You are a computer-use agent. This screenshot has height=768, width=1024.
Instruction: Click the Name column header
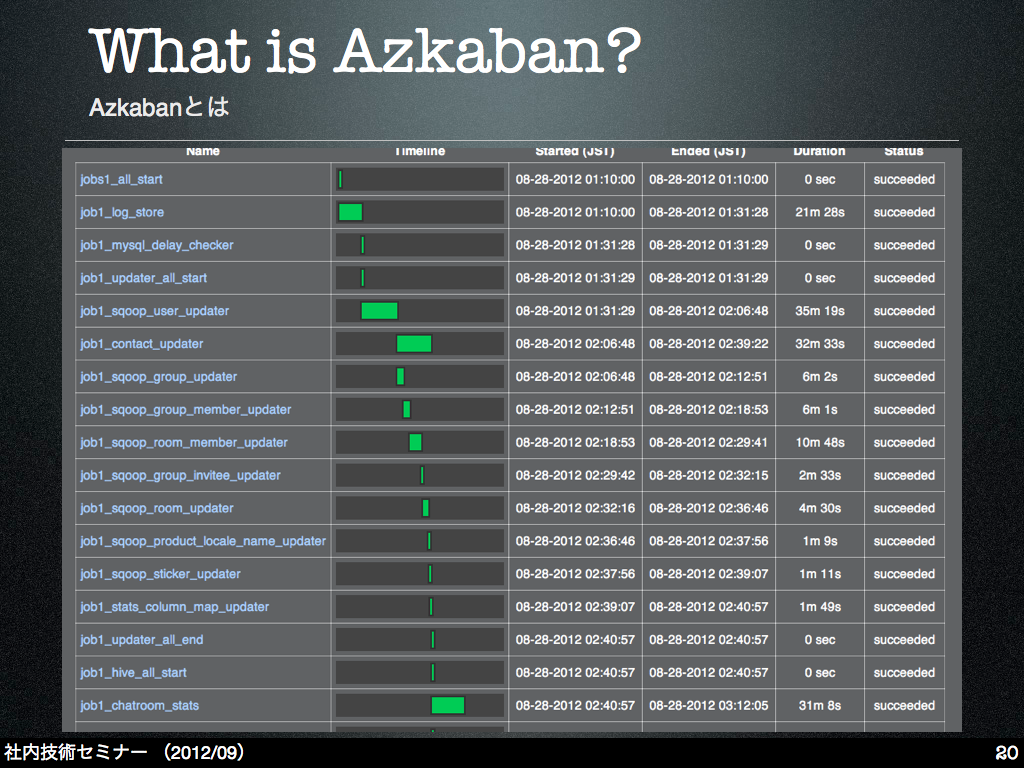202,152
